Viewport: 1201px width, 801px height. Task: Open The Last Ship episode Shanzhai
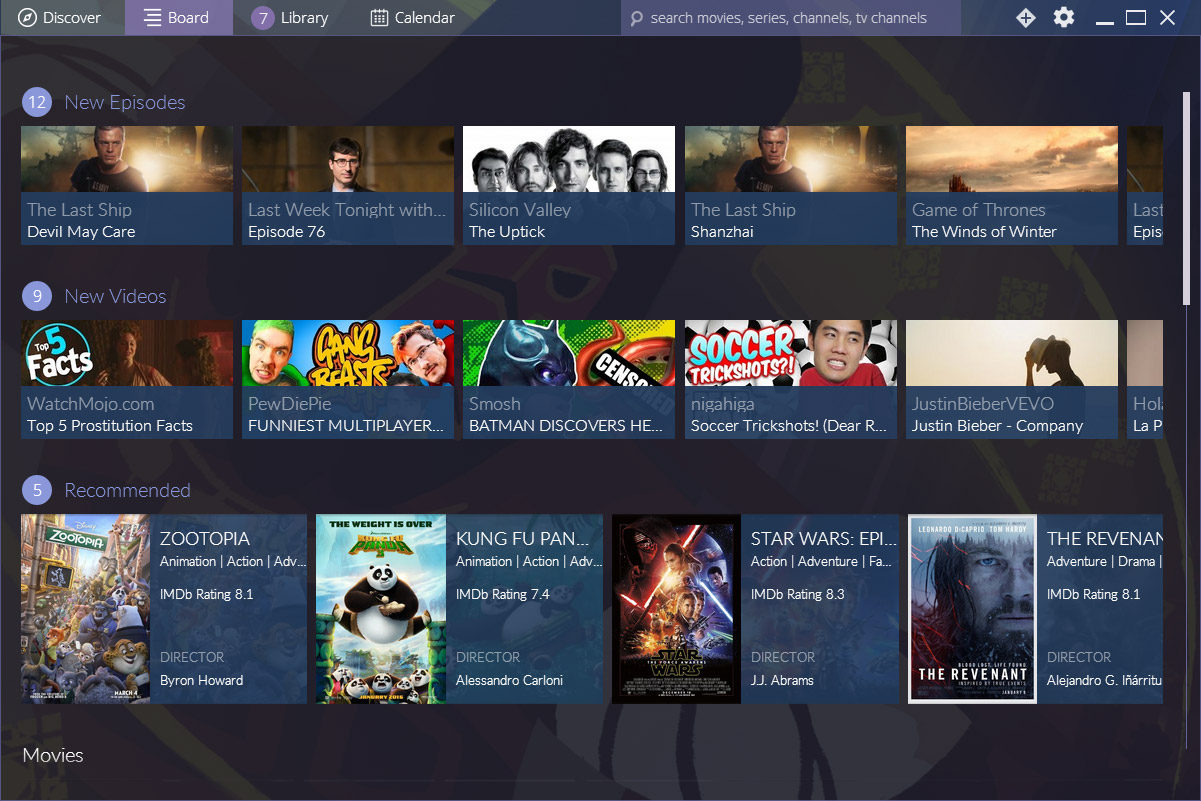click(791, 185)
